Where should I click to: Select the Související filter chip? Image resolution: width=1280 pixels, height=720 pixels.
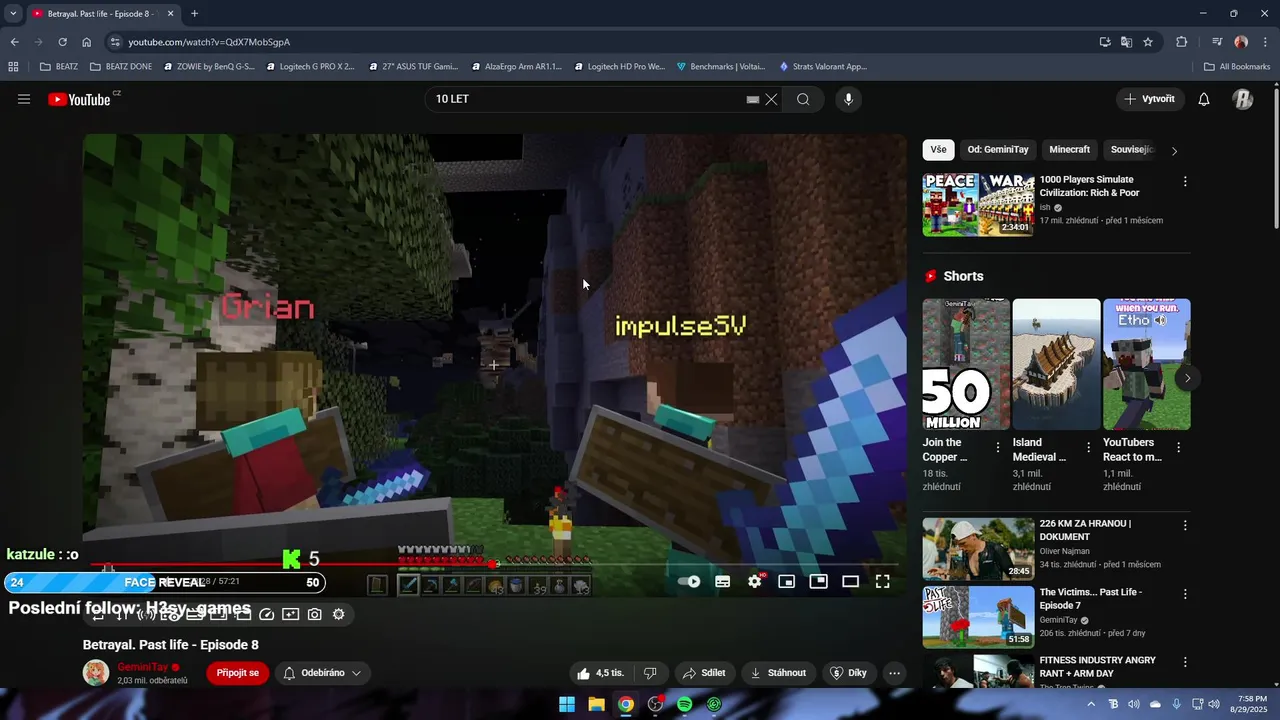[1133, 149]
